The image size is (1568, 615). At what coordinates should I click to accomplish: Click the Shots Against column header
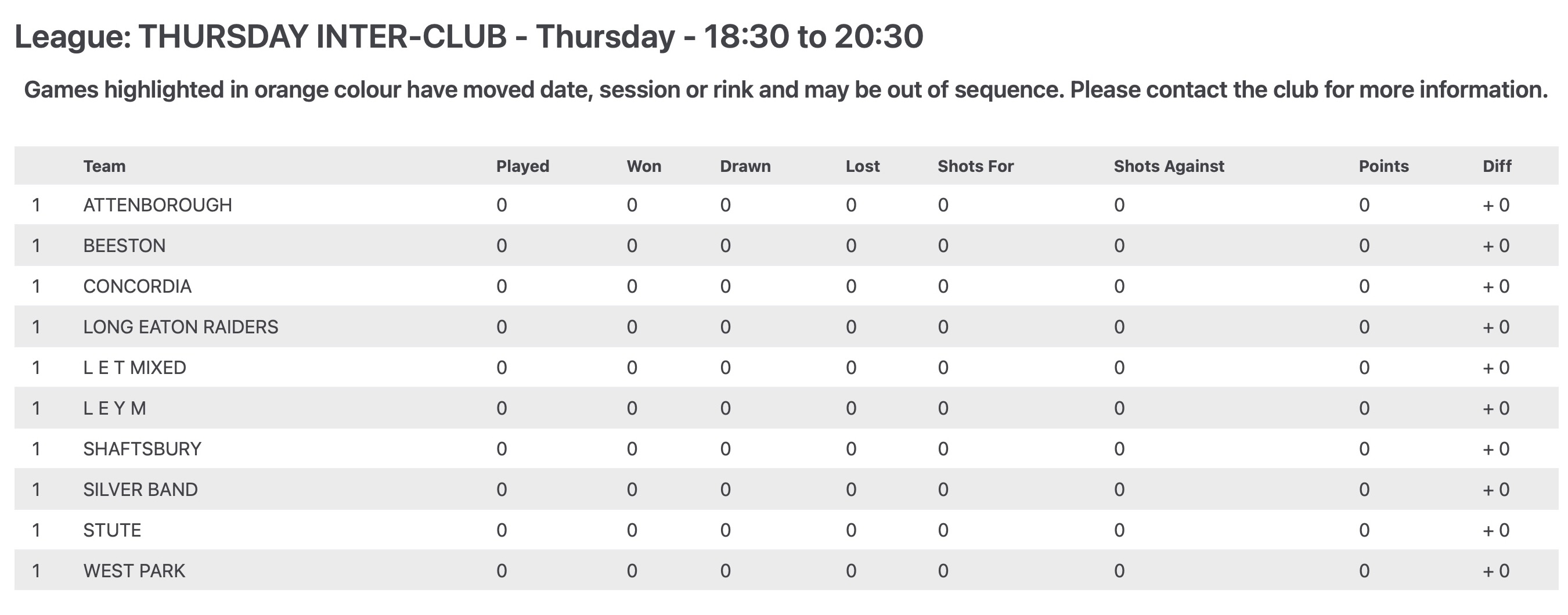(1169, 166)
